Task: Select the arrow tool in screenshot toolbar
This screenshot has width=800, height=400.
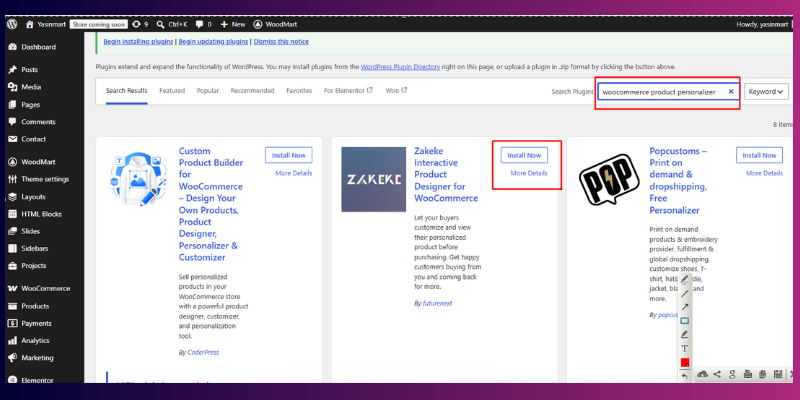Action: pos(685,307)
